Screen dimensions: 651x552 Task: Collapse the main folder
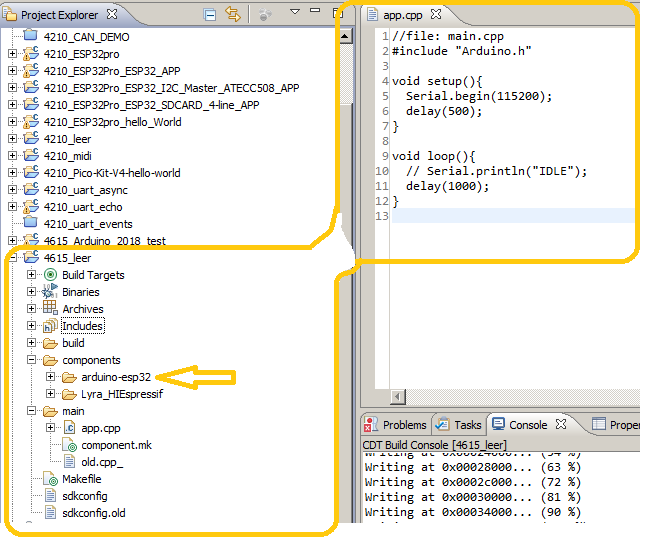[32, 410]
